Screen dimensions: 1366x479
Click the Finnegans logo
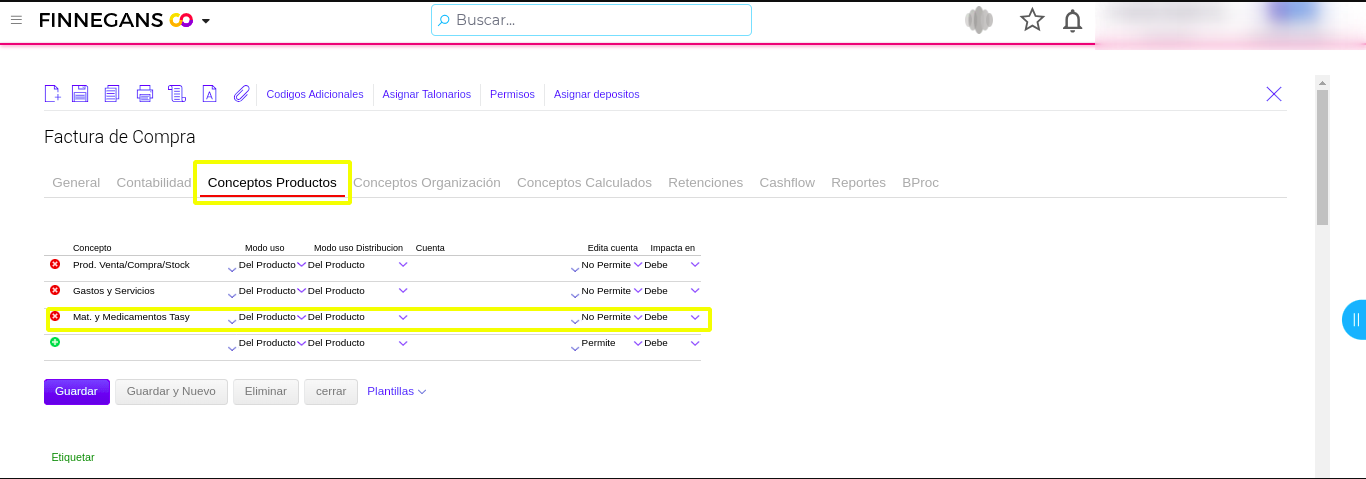tap(116, 20)
